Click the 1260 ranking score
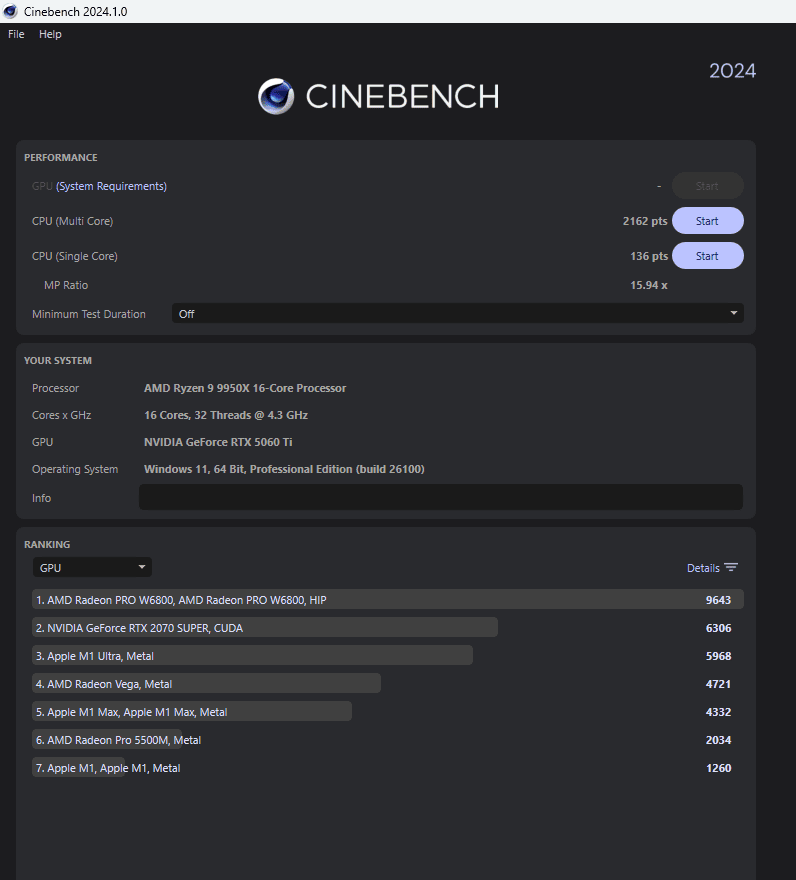This screenshot has width=796, height=880. (719, 768)
